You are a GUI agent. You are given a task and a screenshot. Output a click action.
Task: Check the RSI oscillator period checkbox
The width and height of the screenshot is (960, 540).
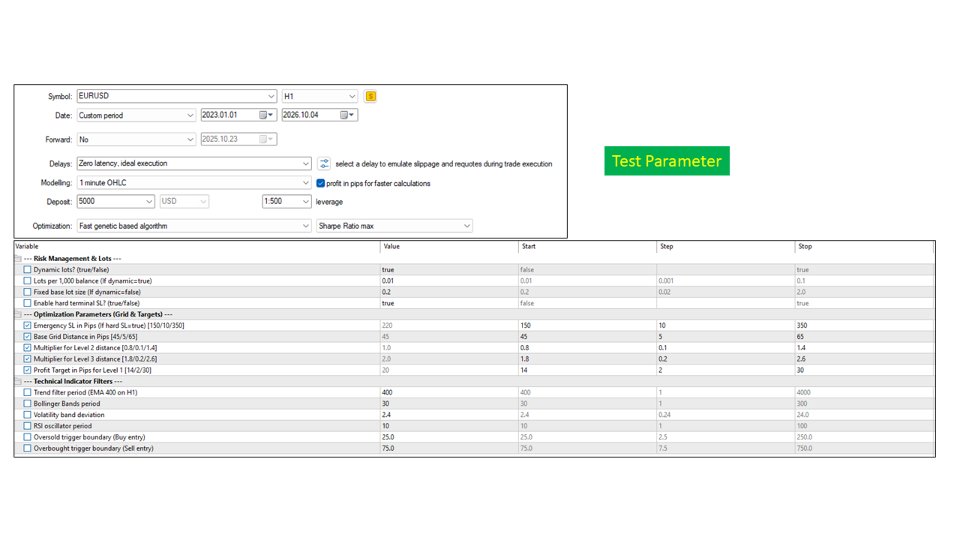point(27,426)
